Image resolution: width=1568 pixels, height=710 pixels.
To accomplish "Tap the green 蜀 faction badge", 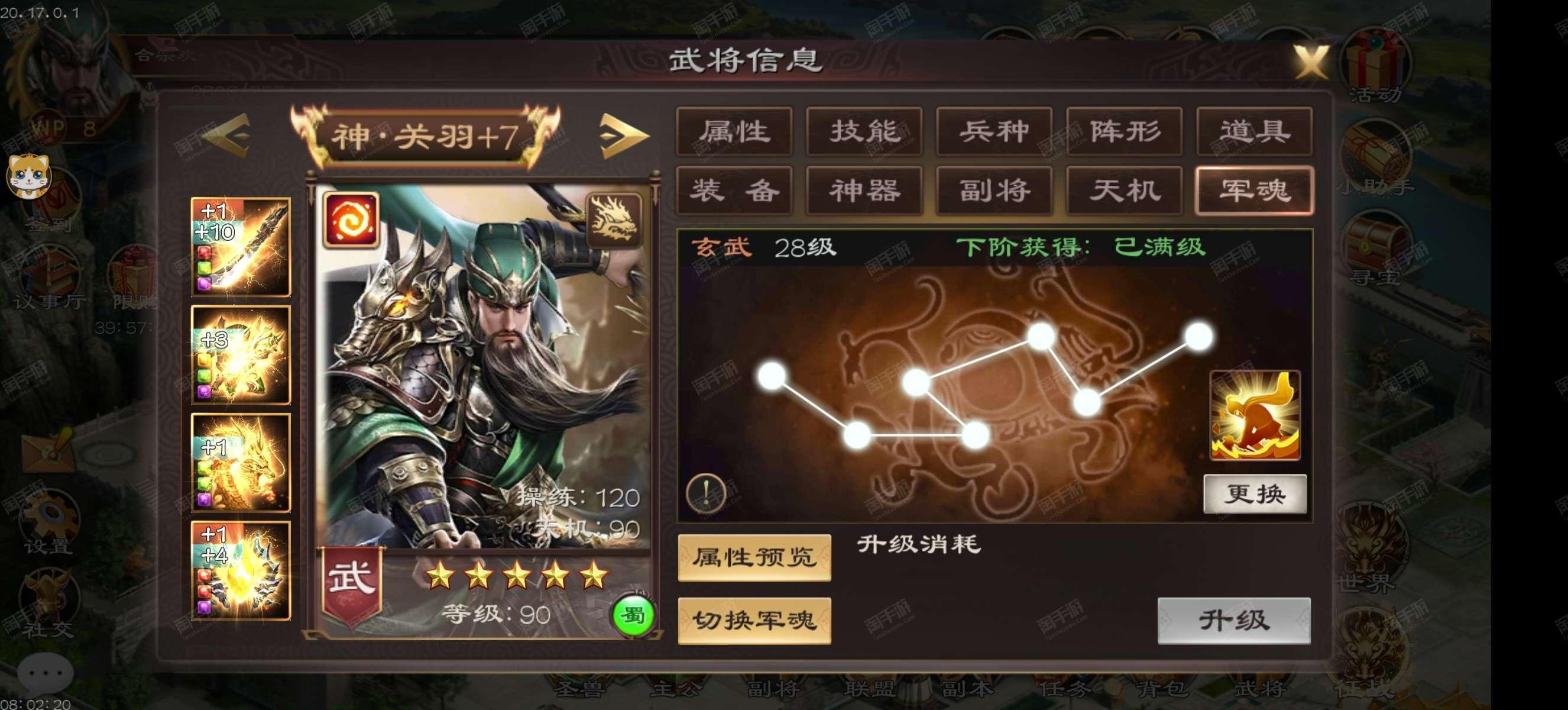I will (633, 617).
